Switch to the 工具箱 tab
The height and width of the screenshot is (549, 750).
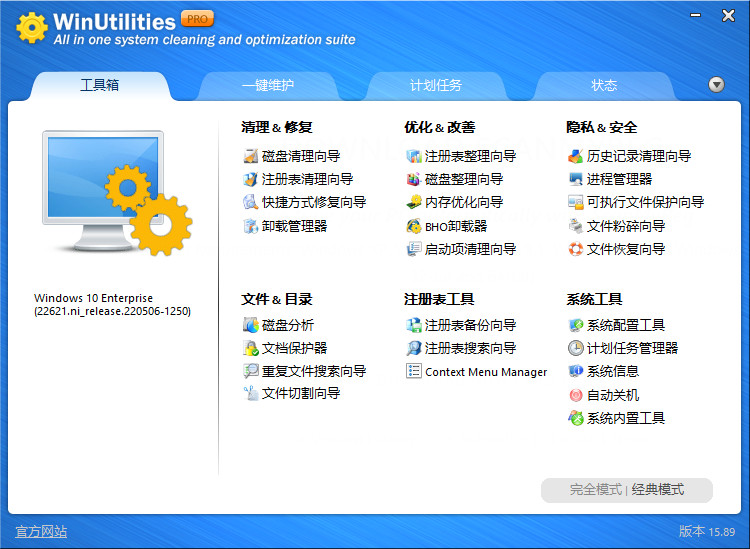(99, 86)
